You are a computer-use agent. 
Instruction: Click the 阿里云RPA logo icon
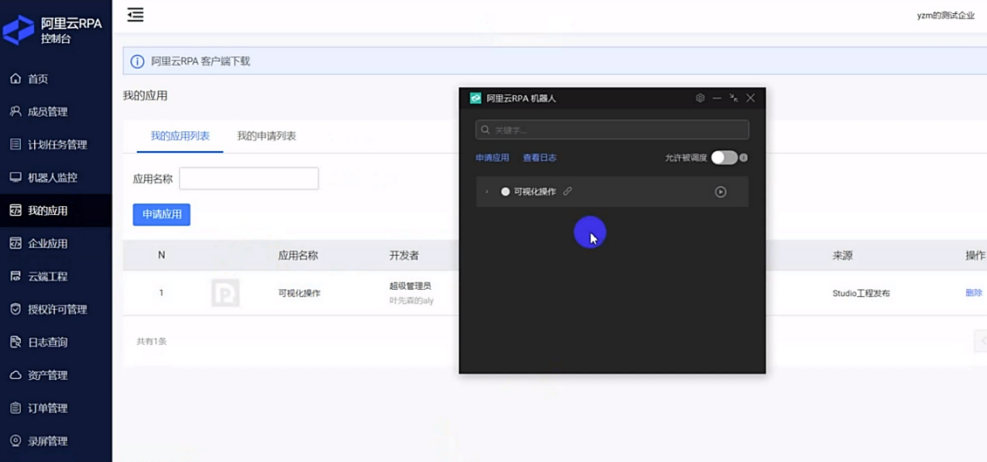point(19,30)
